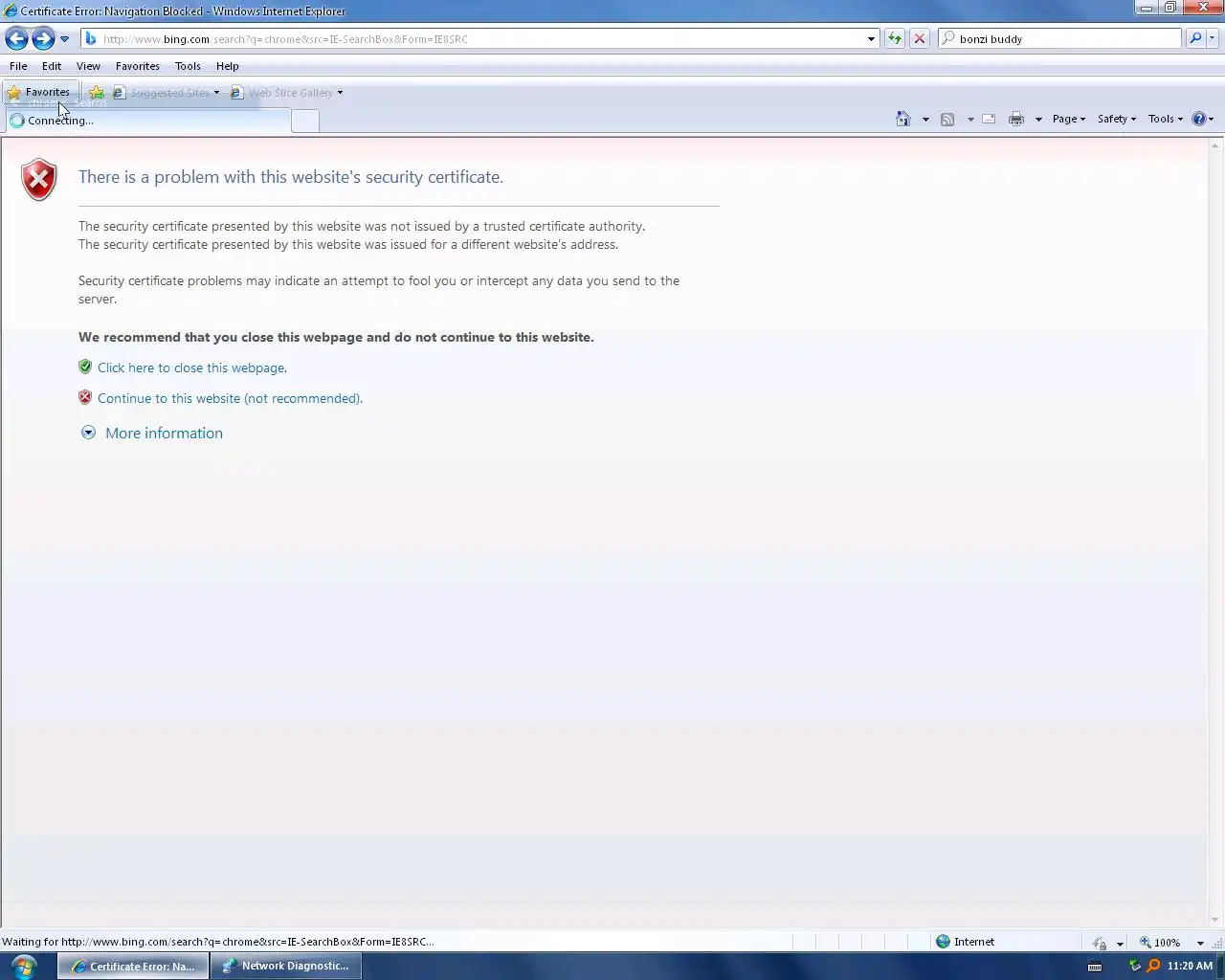The width and height of the screenshot is (1225, 980).
Task: Click the vertical scrollbar up arrow
Action: [x=1215, y=145]
